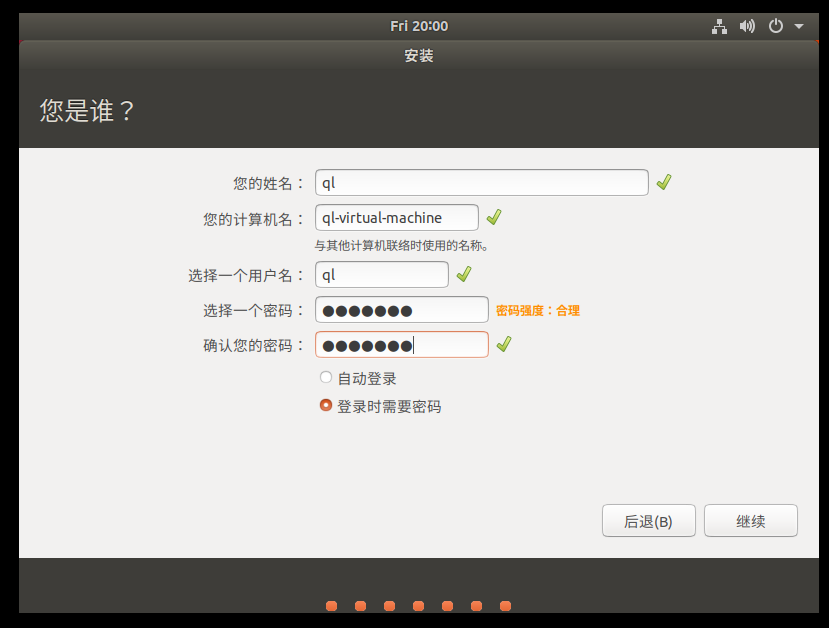Open the Fri 20:00 clock menu
This screenshot has width=829, height=628.
click(x=419, y=26)
